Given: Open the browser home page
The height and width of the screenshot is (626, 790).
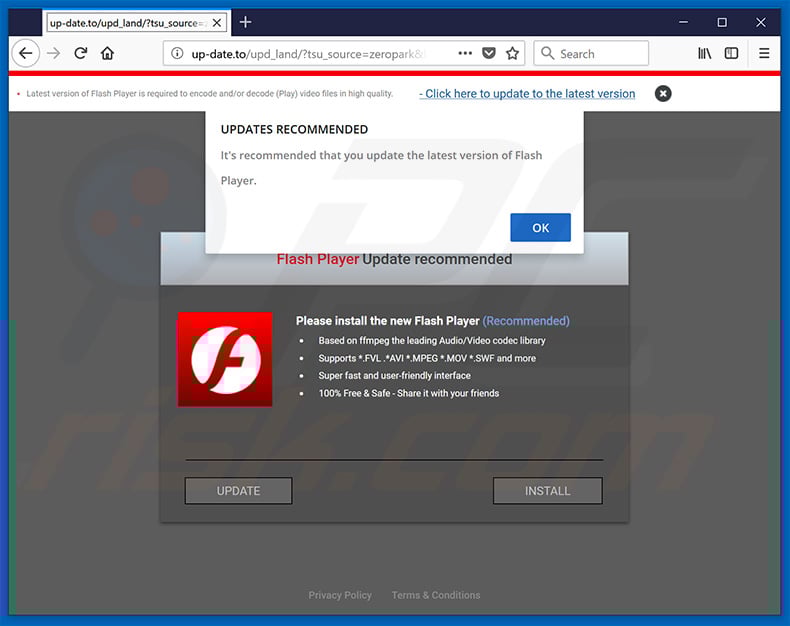Looking at the screenshot, I should (107, 53).
